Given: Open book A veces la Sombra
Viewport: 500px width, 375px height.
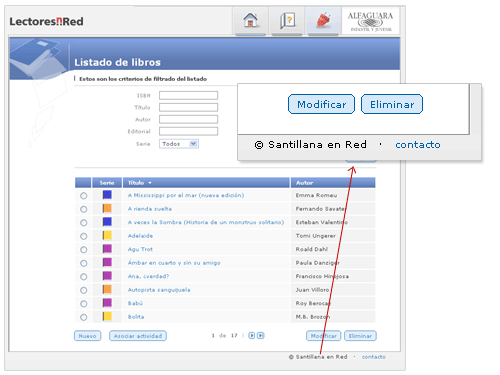Looking at the screenshot, I should coord(206,222).
